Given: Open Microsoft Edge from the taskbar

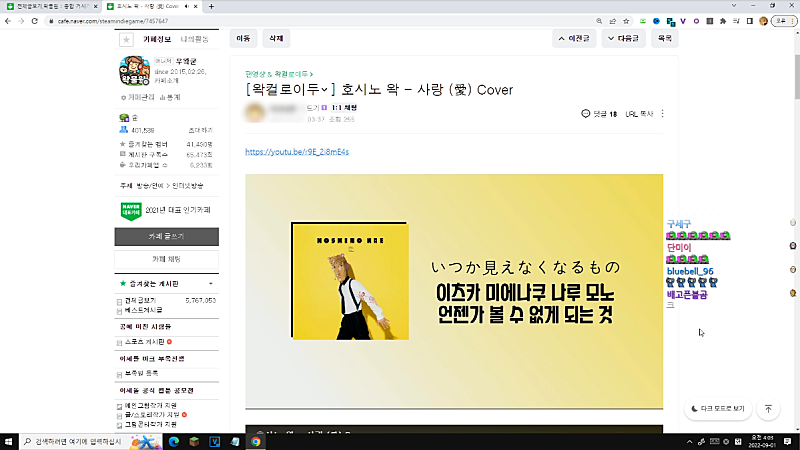Looking at the screenshot, I should (x=174, y=441).
